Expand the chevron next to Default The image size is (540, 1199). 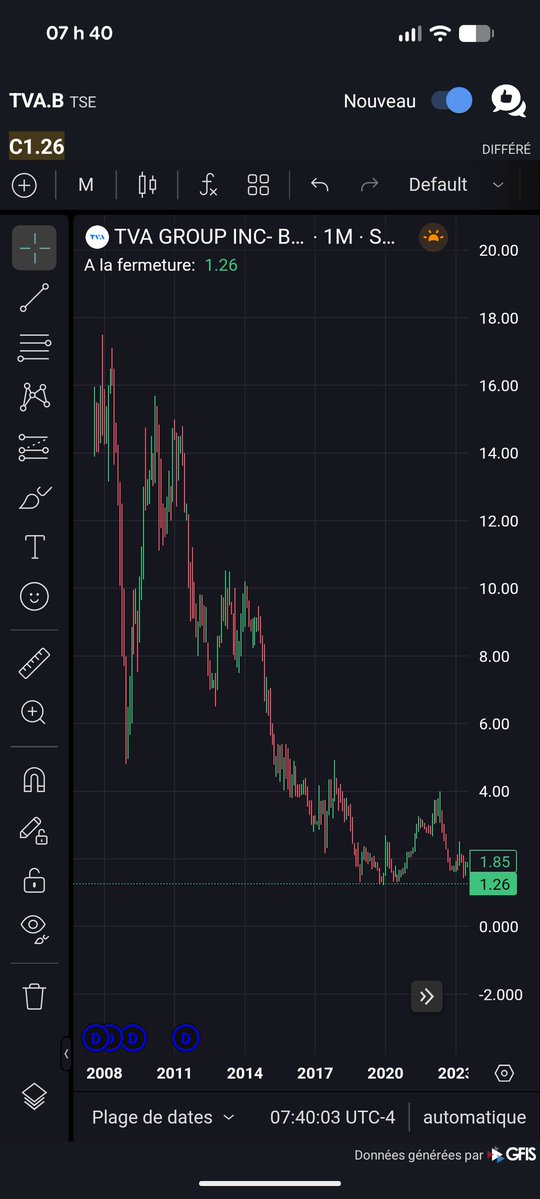(x=498, y=185)
